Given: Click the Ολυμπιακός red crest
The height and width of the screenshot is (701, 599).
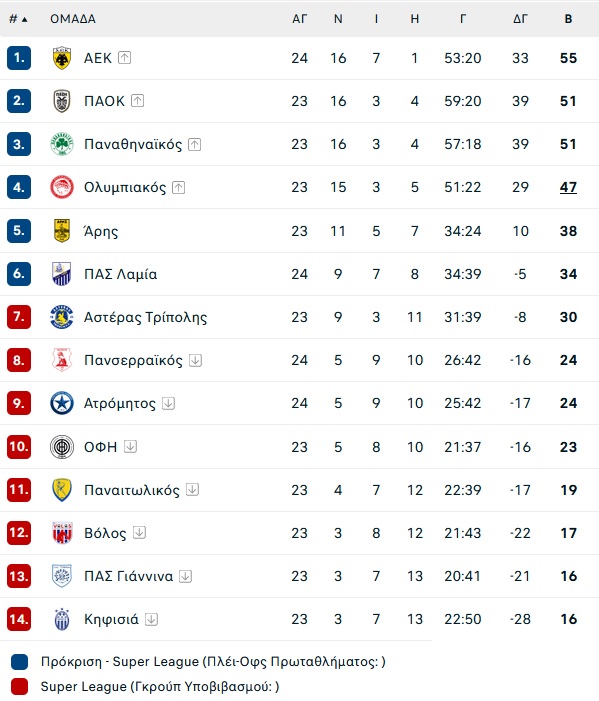Looking at the screenshot, I should (x=62, y=187).
